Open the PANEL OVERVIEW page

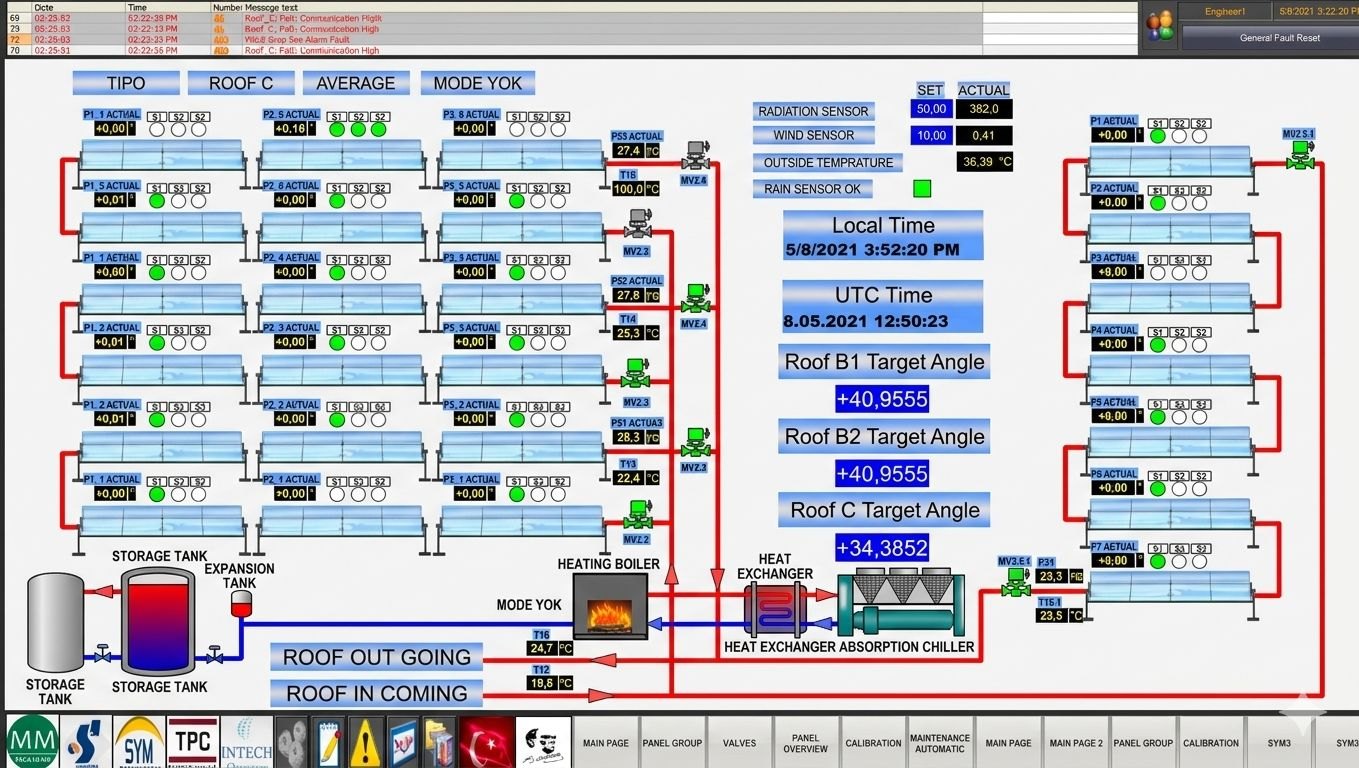tap(806, 743)
